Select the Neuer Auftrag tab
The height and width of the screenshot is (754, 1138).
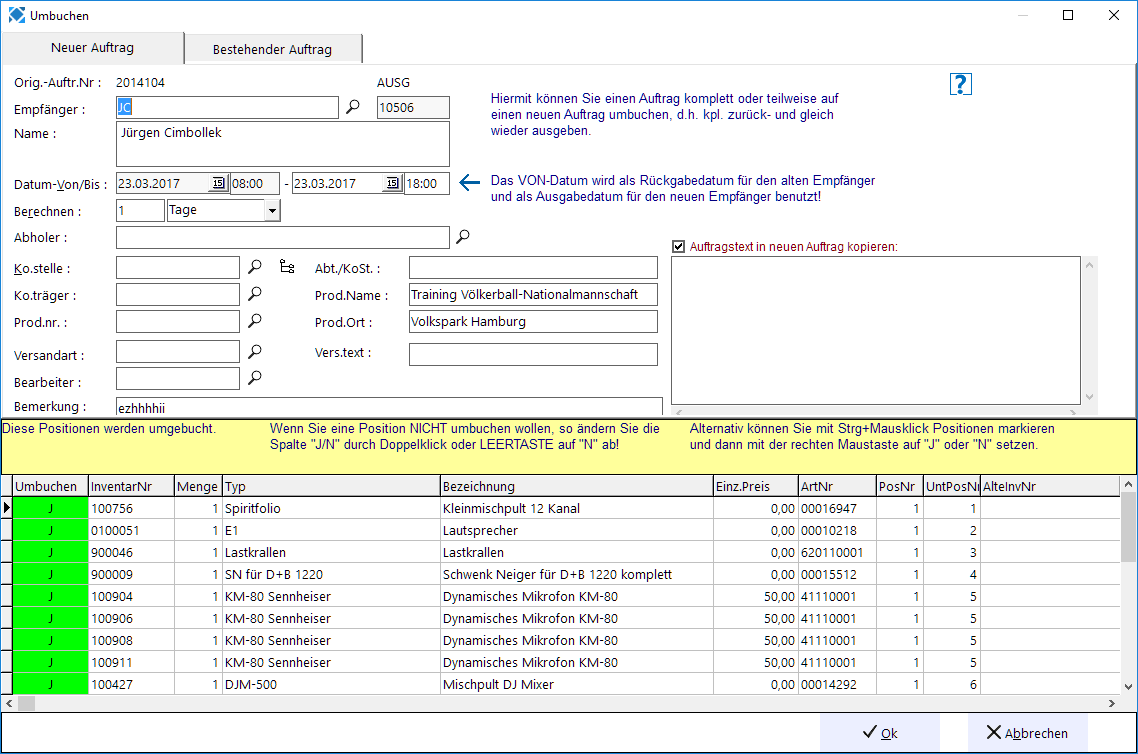tap(92, 47)
